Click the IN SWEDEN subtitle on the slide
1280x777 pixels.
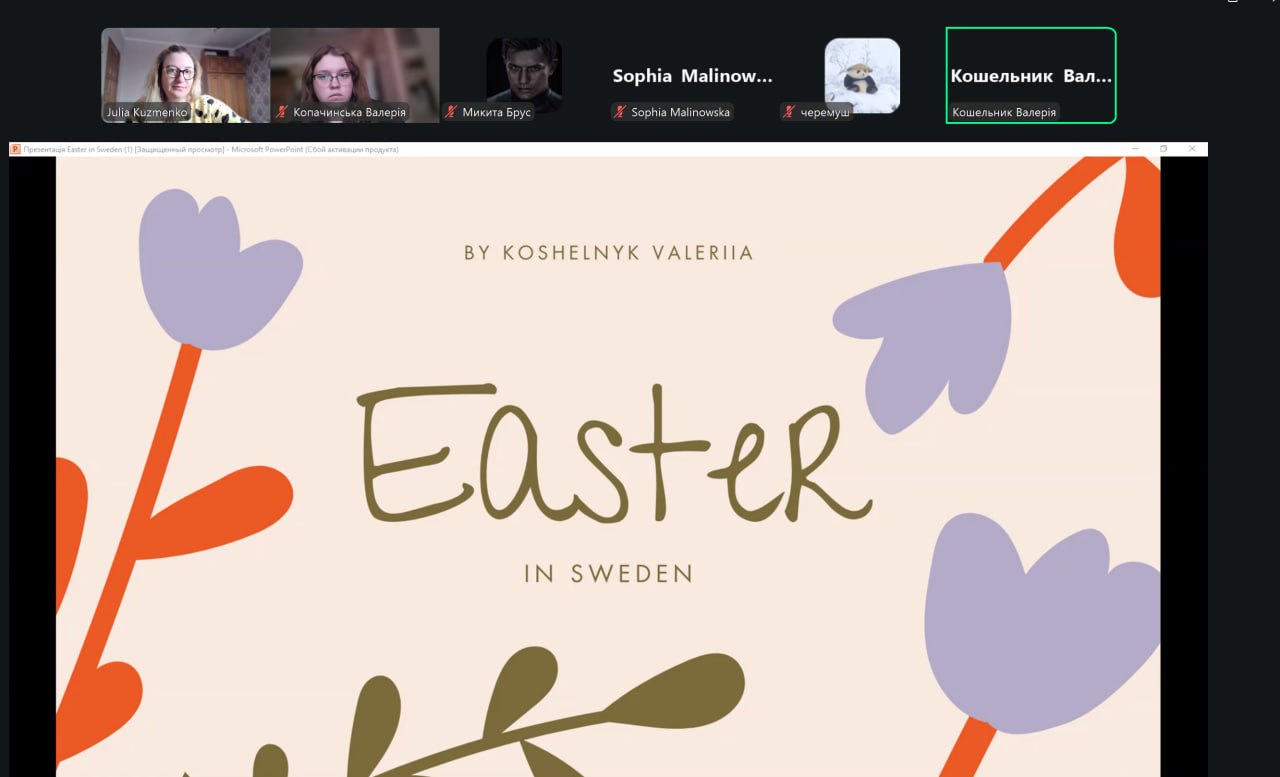[x=609, y=574]
